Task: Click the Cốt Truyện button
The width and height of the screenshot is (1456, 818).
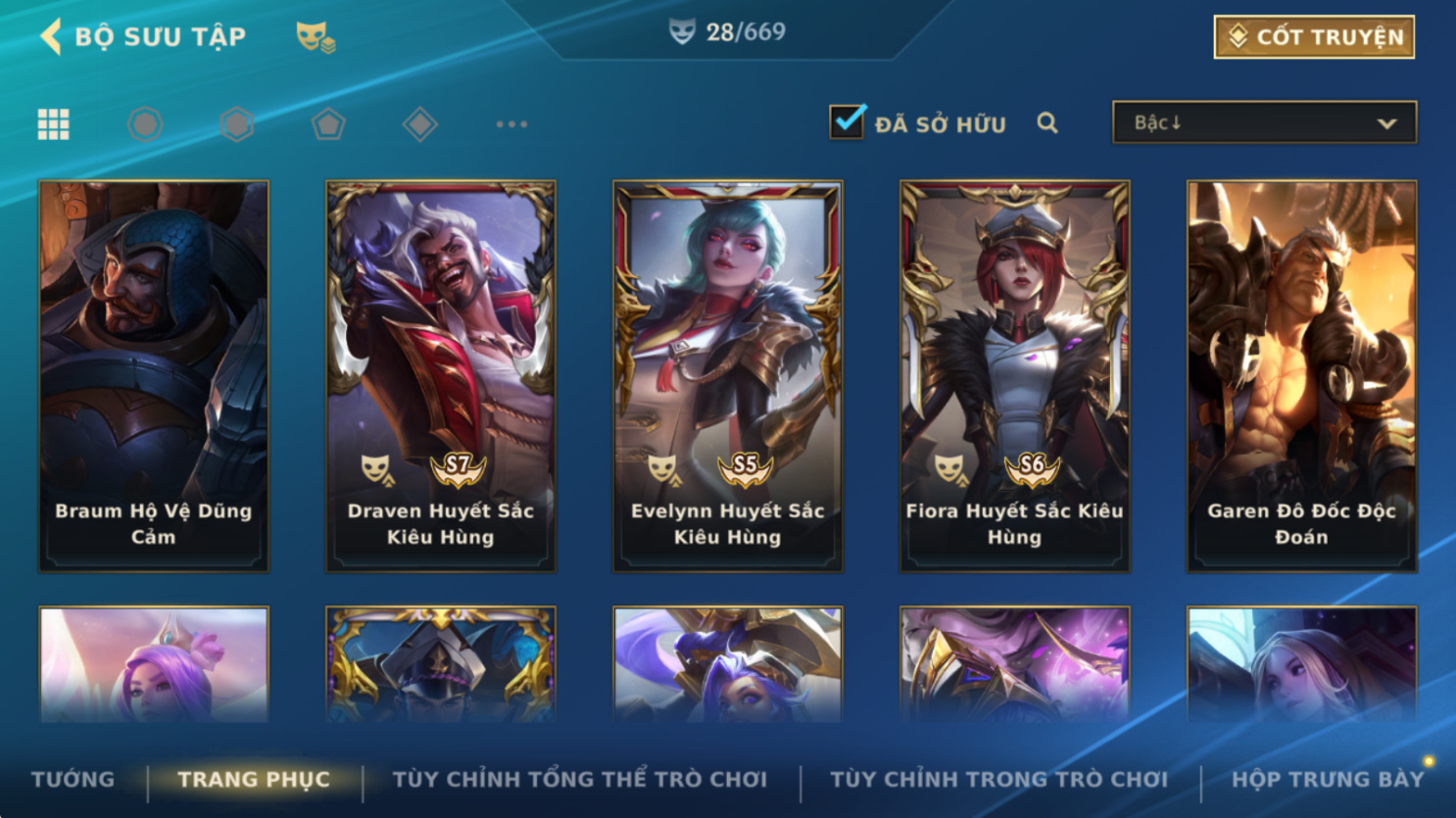Action: click(x=1314, y=37)
